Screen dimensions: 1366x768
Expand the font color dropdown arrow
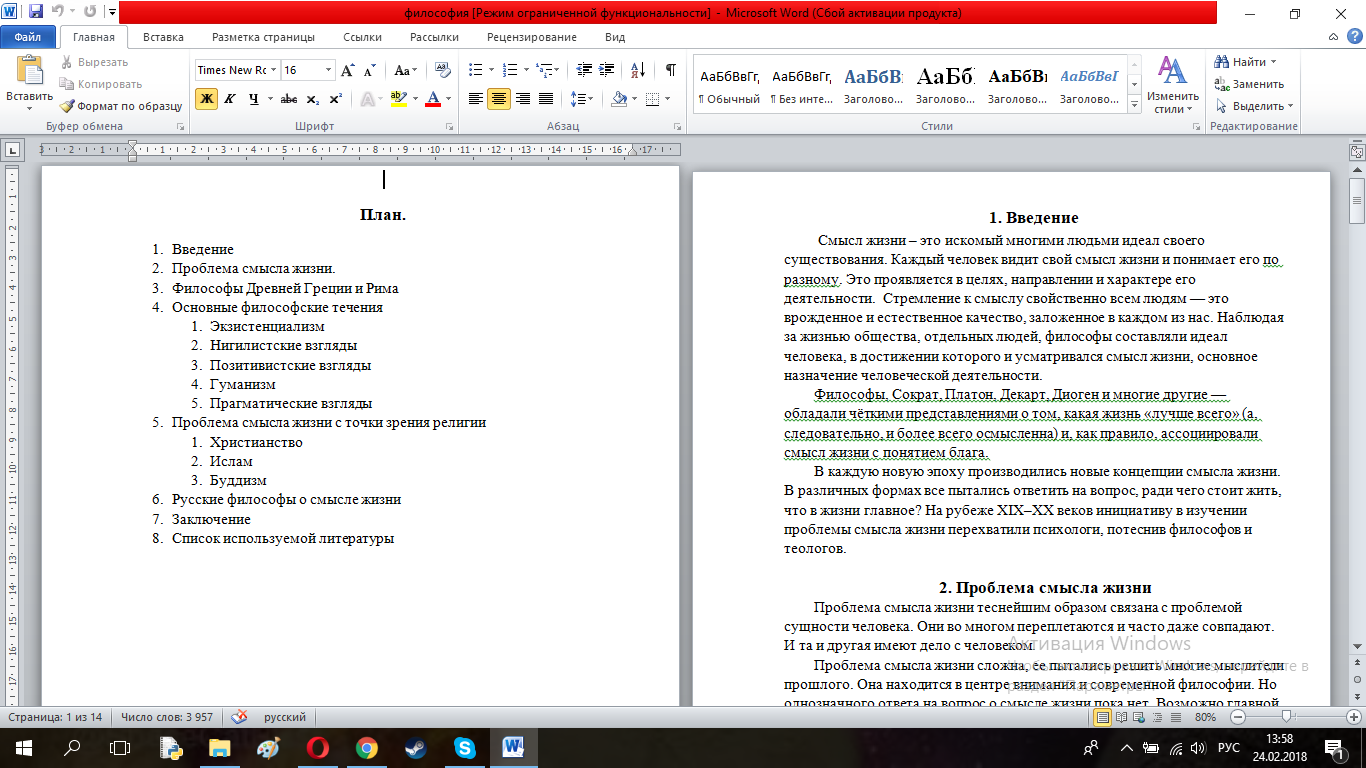[x=449, y=99]
